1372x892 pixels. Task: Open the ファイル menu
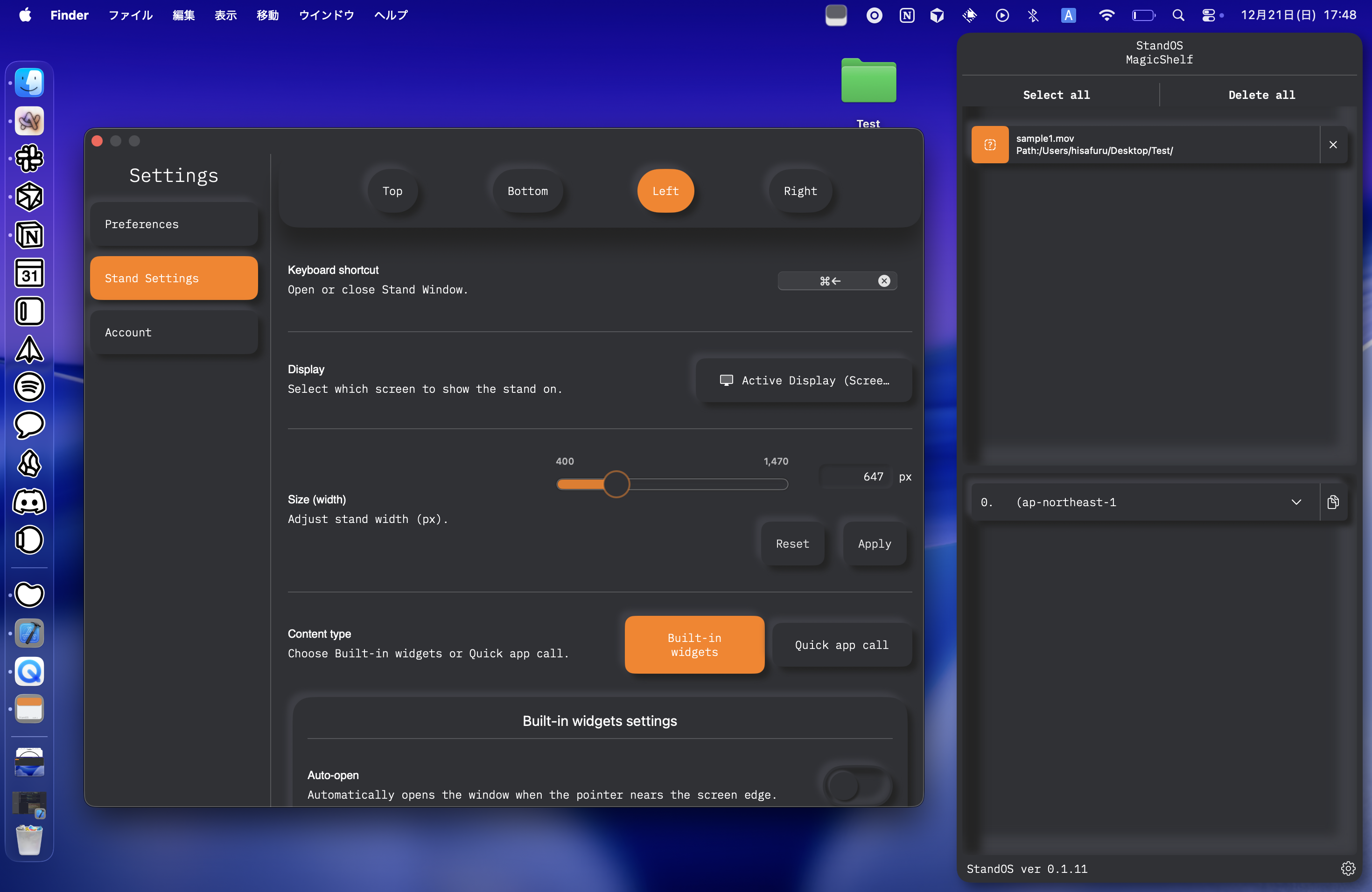click(130, 15)
